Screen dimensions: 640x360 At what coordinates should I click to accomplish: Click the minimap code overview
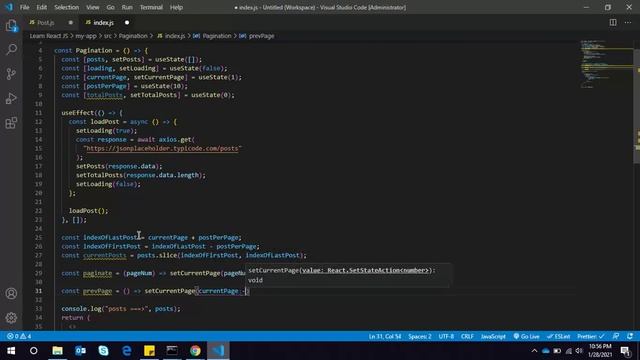607,63
